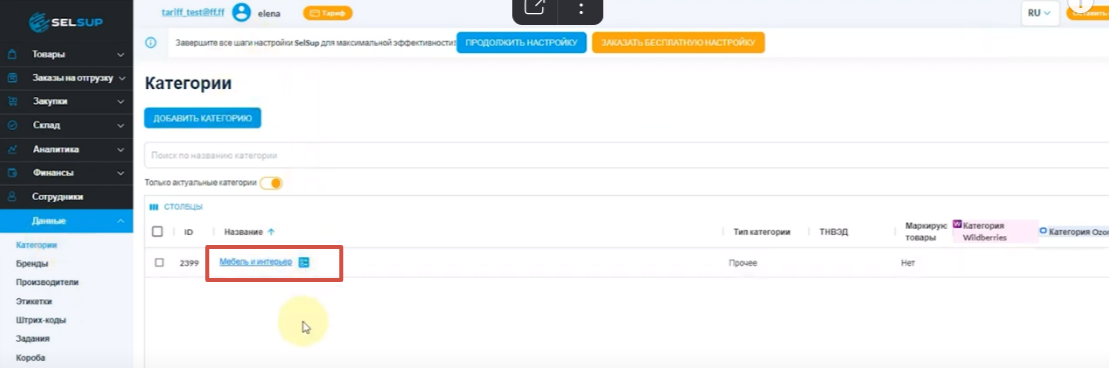1109x368 pixels.
Task: Open the user avatar icon next to elena
Action: (x=242, y=12)
